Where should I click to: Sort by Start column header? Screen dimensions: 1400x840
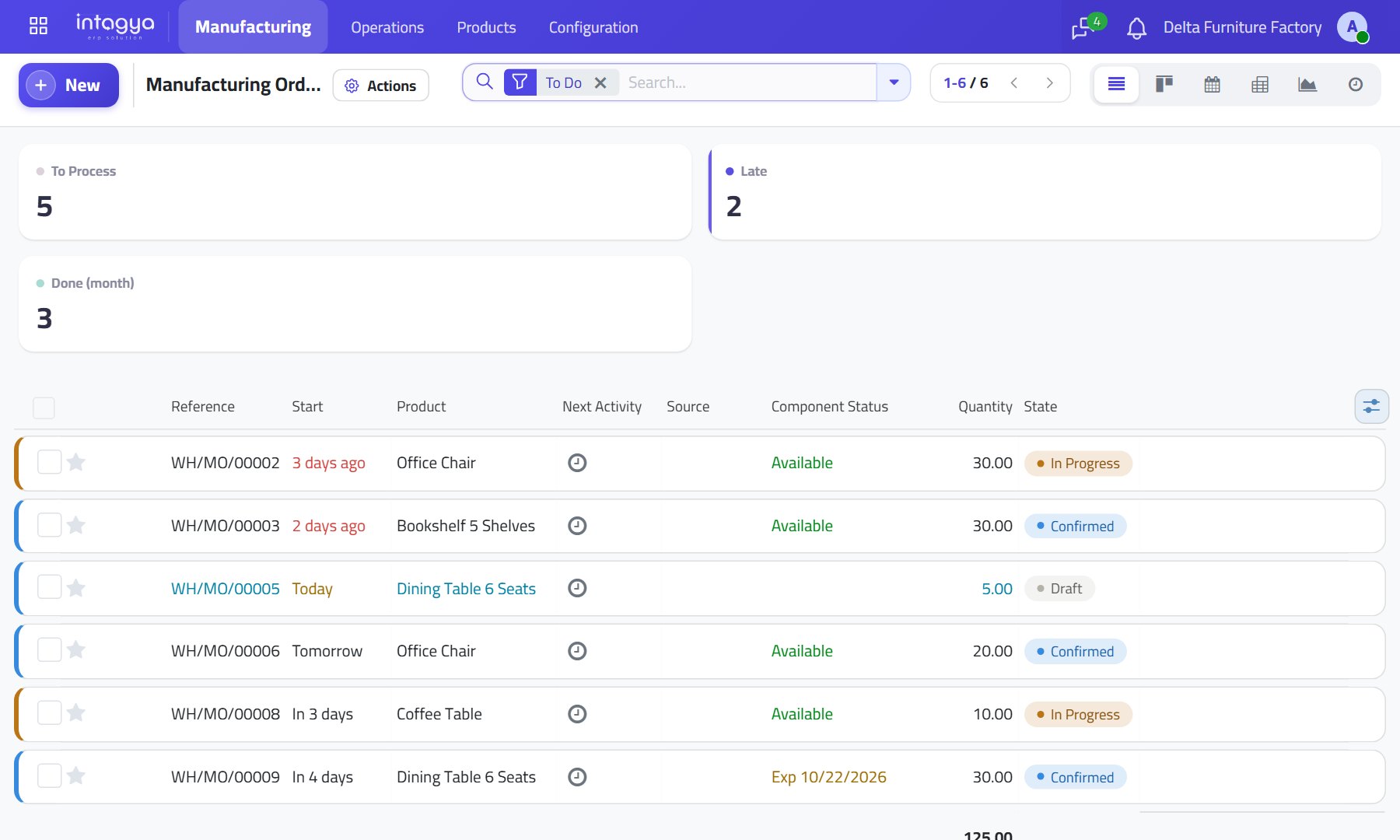307,407
